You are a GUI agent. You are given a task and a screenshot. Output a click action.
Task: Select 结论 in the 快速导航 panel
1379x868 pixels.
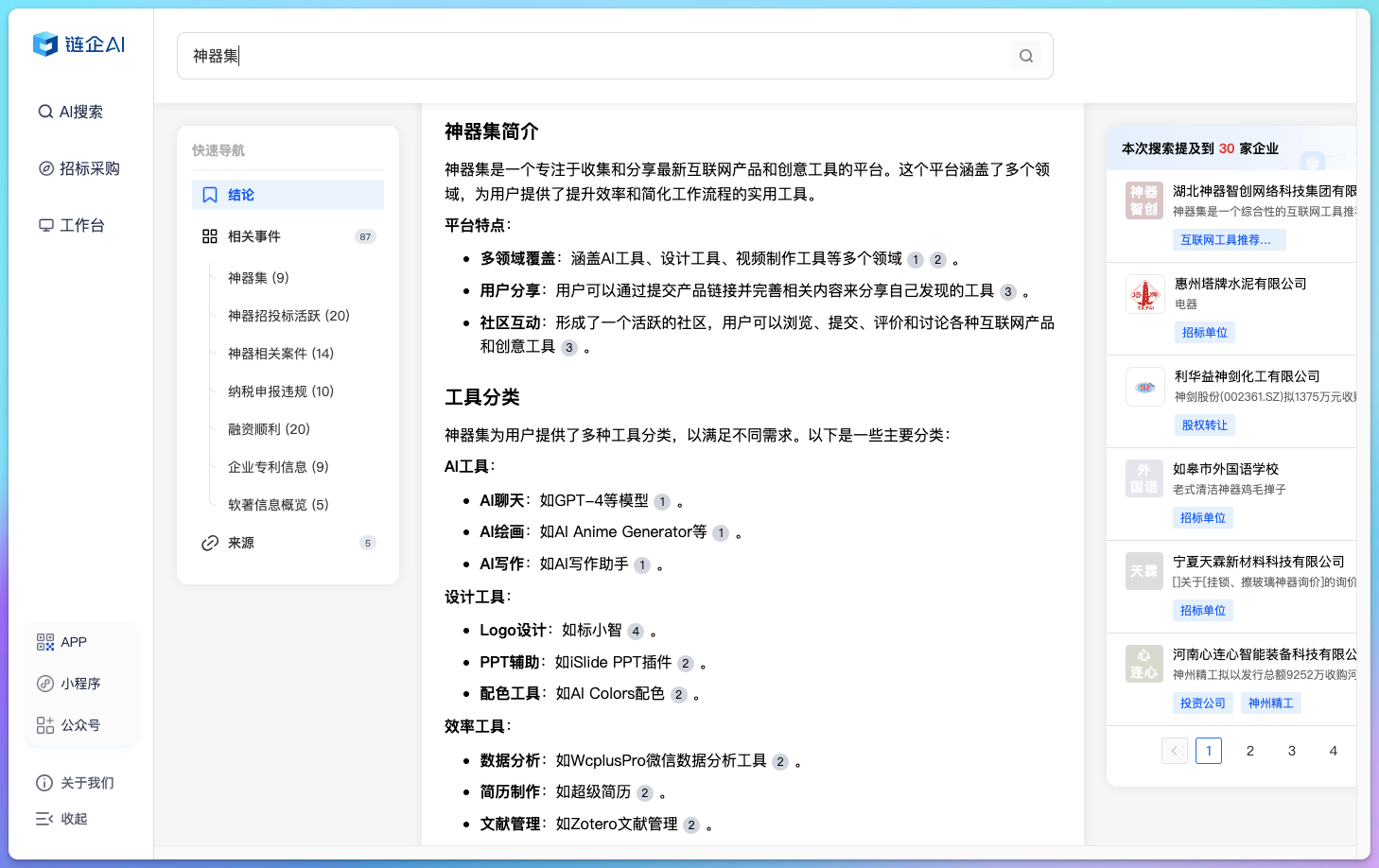pyautogui.click(x=240, y=194)
